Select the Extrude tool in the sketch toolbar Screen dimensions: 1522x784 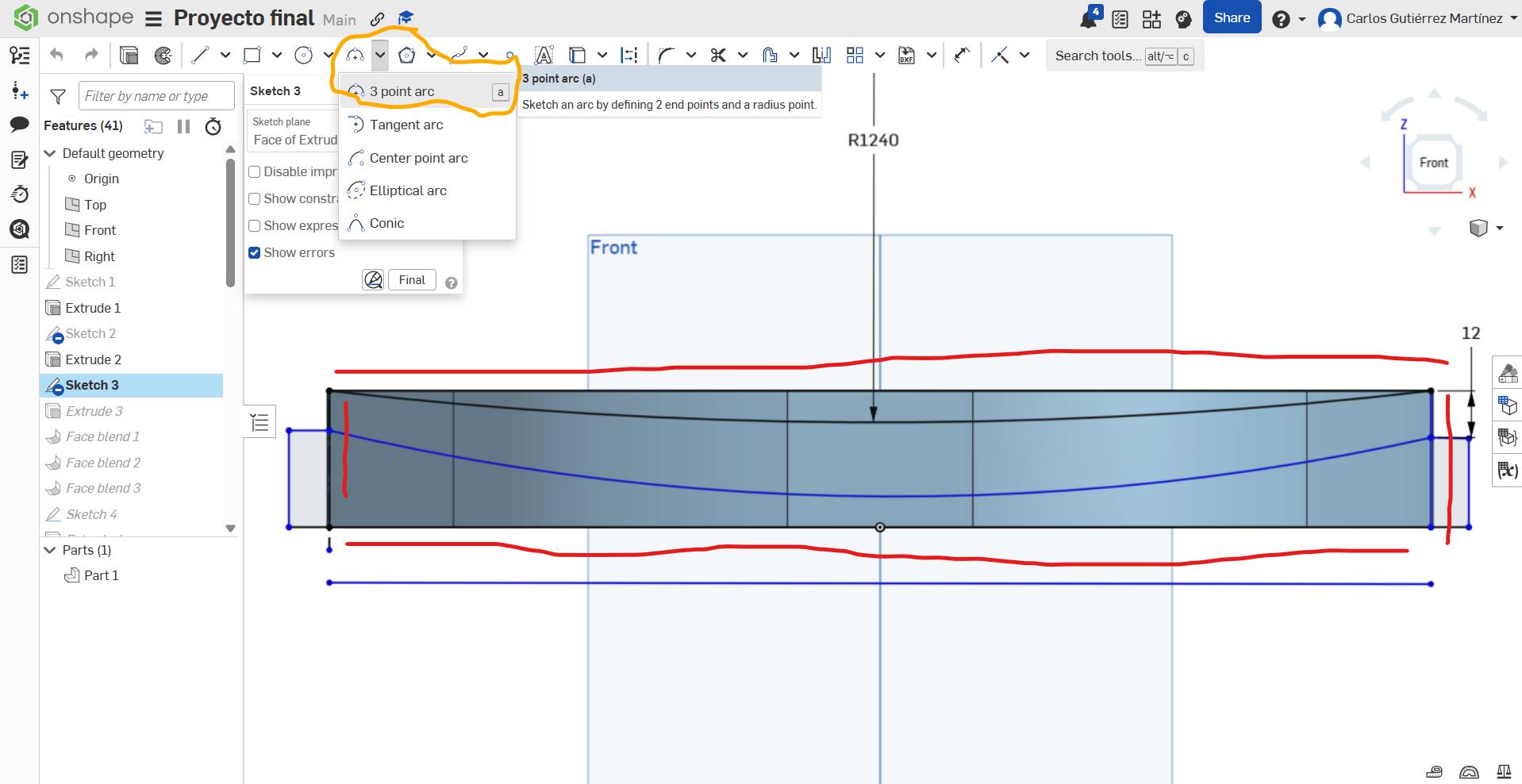coord(129,55)
